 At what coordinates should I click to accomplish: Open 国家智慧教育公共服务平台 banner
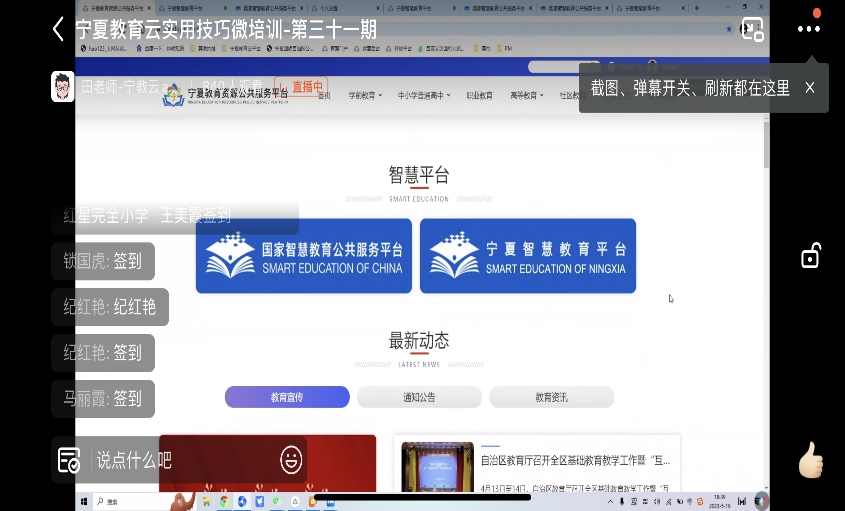click(x=304, y=256)
